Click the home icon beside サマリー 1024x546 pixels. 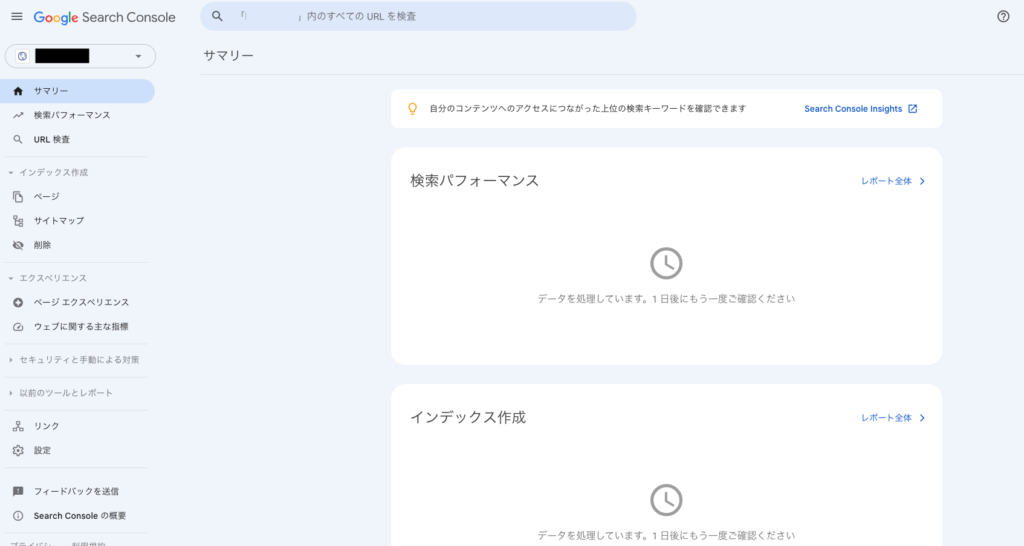[x=18, y=91]
